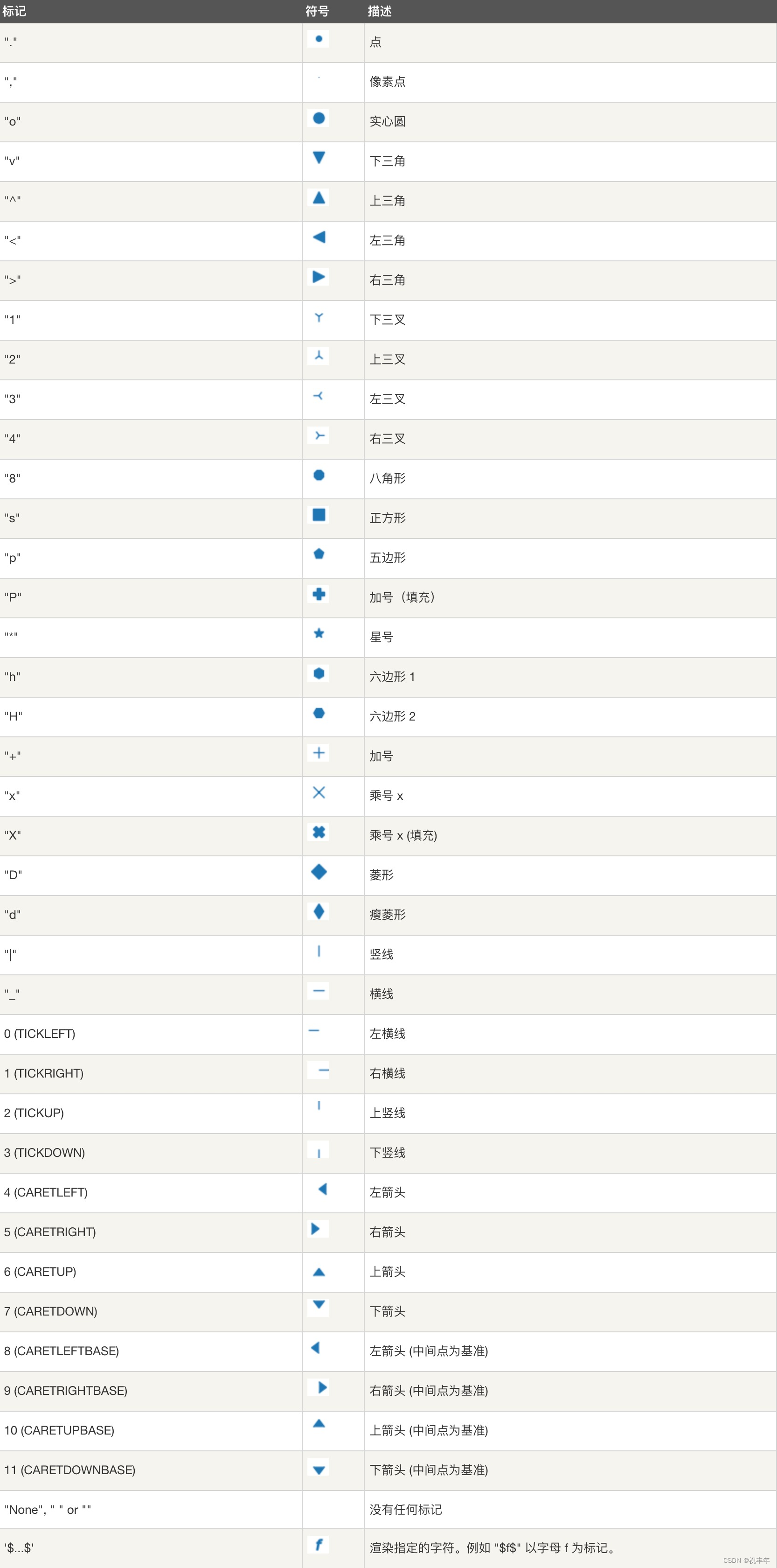Click the "10 (CARETUPBASE)" marker text
Viewport: 777px width, 1568px height.
tap(59, 1430)
